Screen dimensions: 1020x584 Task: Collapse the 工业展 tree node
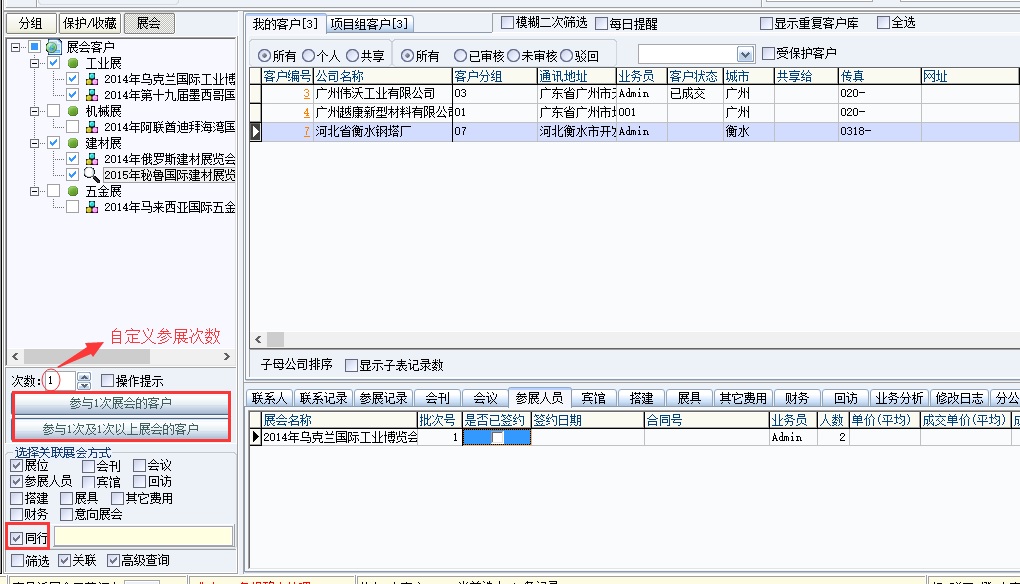click(x=33, y=63)
